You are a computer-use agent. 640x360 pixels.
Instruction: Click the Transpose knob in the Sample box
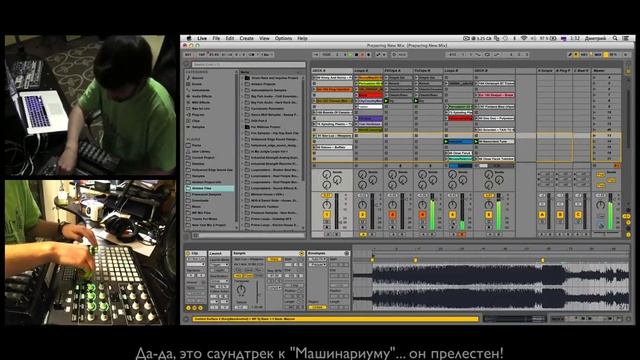(x=241, y=290)
